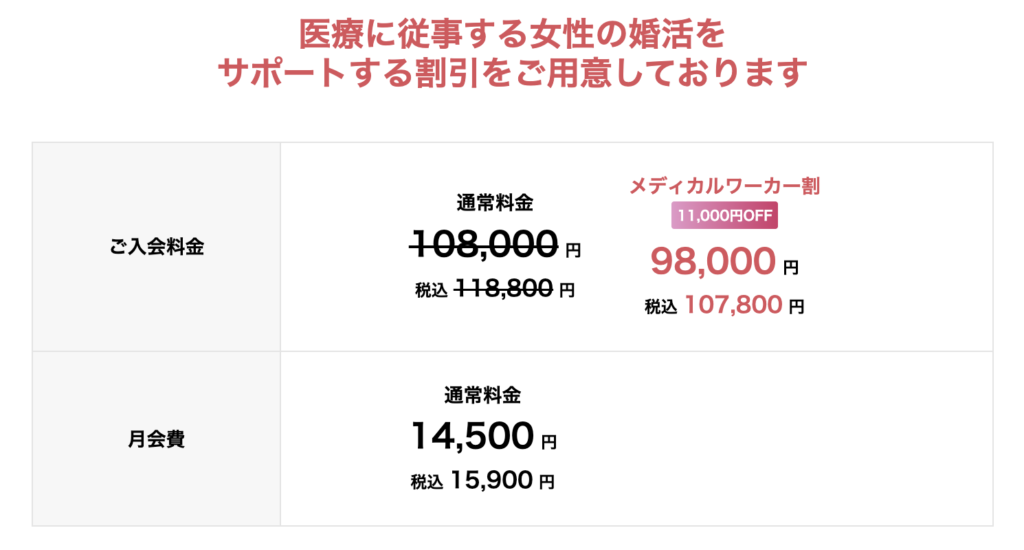Click the 14,500 monthly fee amount
The image size is (1024, 550).
tap(471, 436)
